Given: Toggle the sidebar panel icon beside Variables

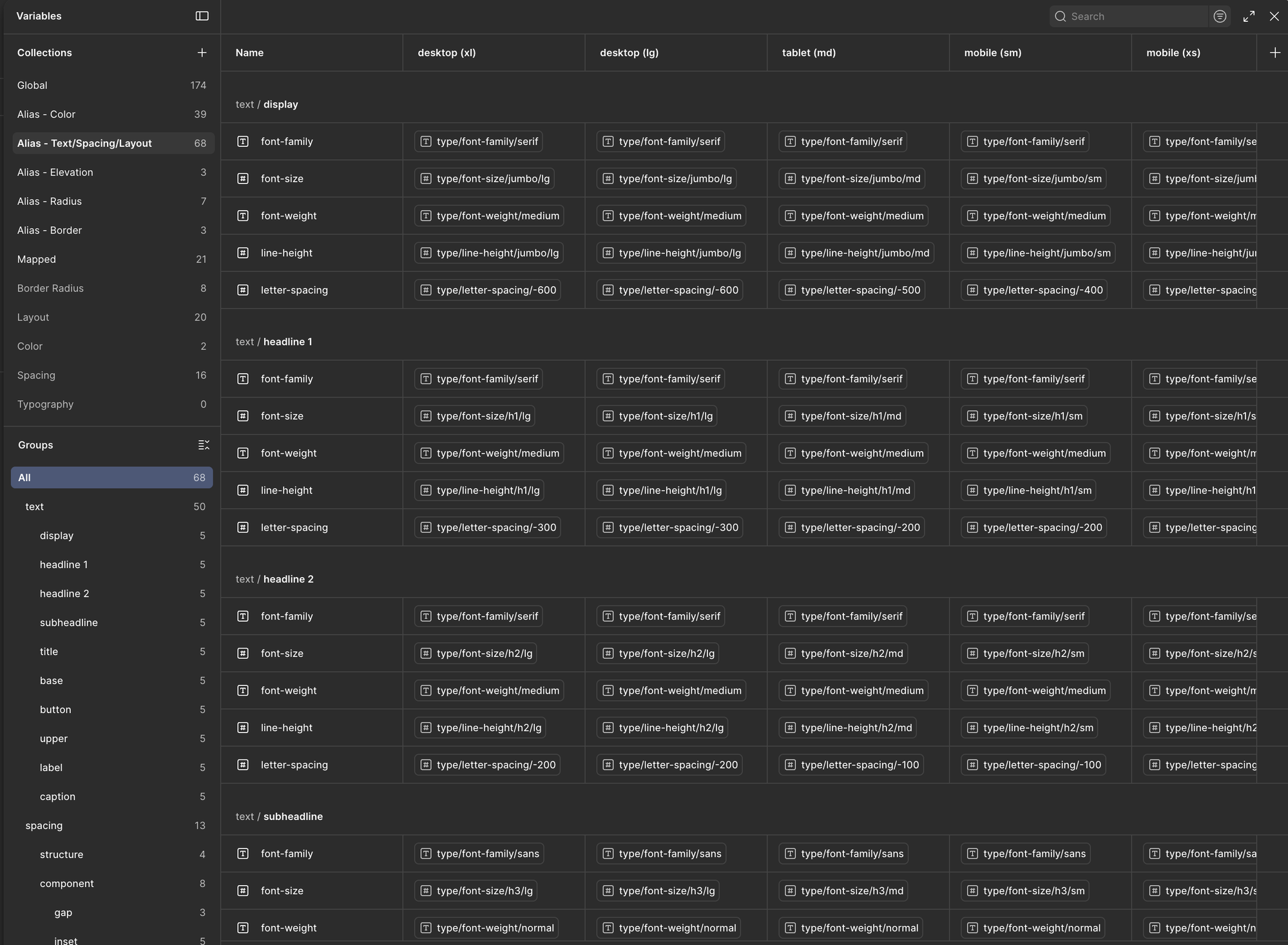Looking at the screenshot, I should (202, 16).
